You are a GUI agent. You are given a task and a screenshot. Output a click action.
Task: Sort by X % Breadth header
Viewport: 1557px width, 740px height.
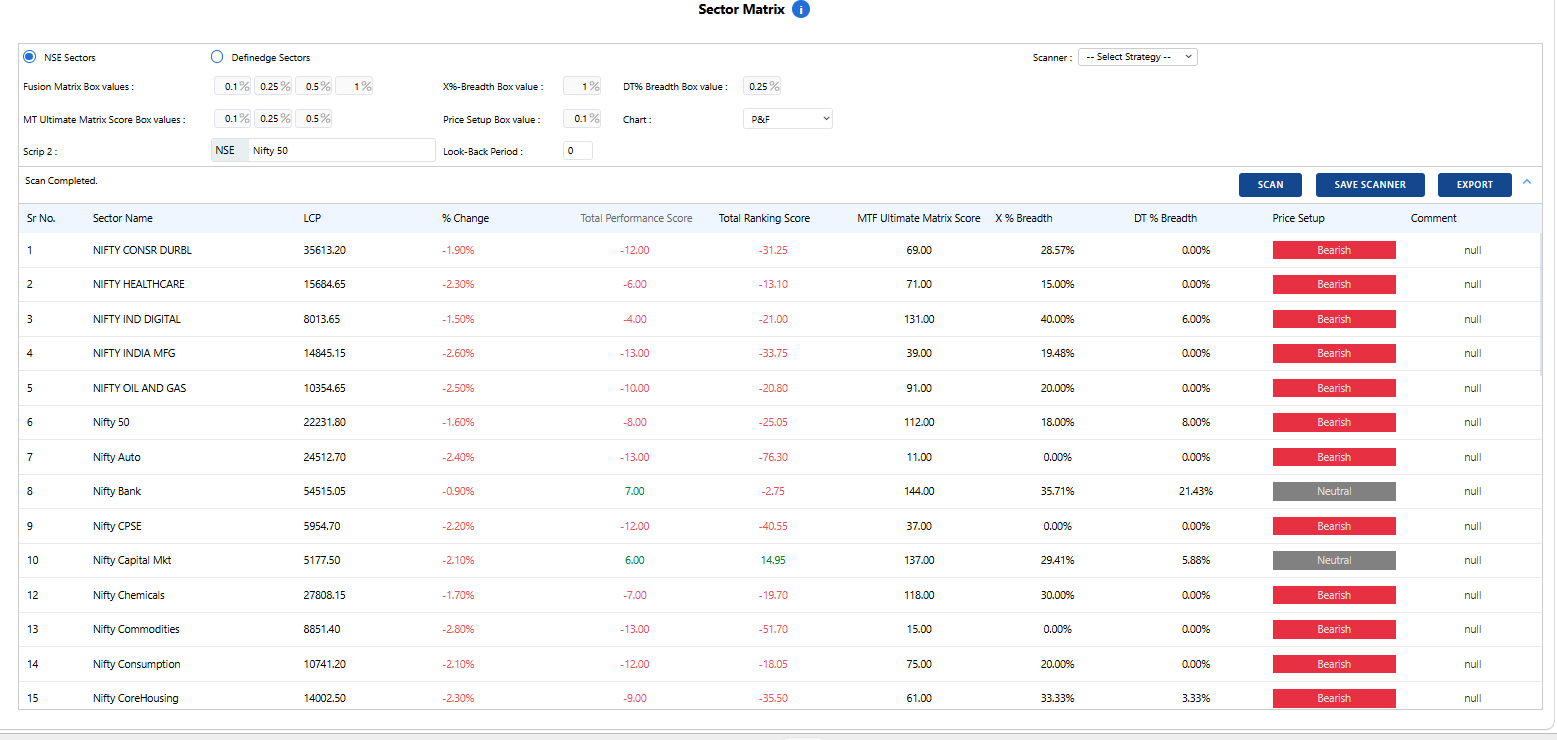click(1024, 218)
